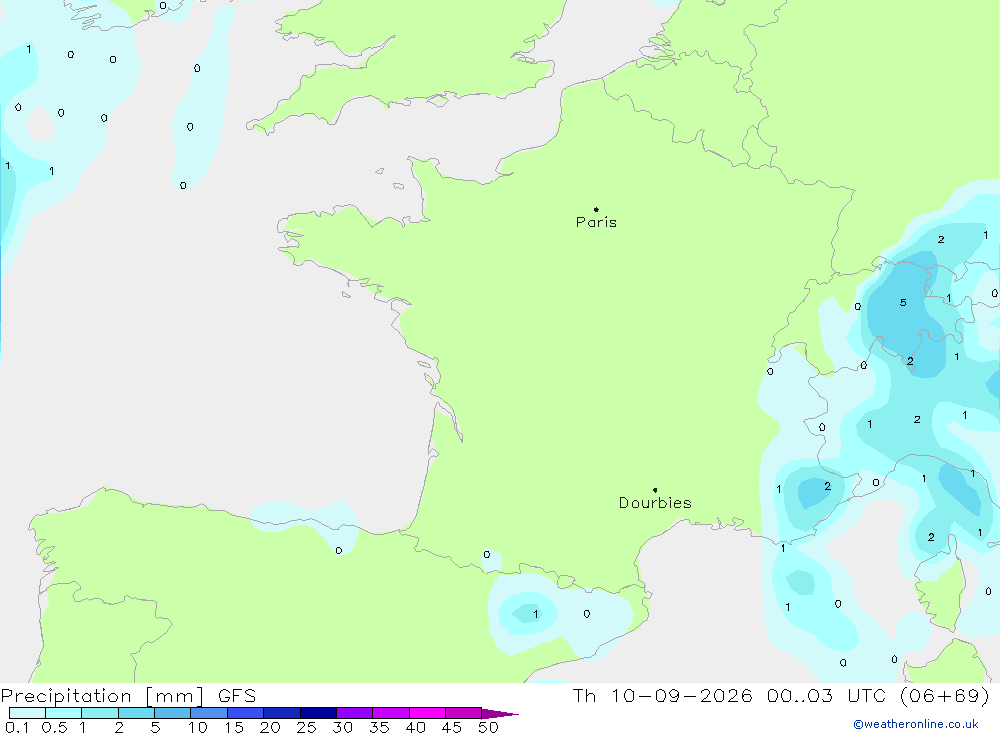Click the Paris location dot marker

point(596,209)
